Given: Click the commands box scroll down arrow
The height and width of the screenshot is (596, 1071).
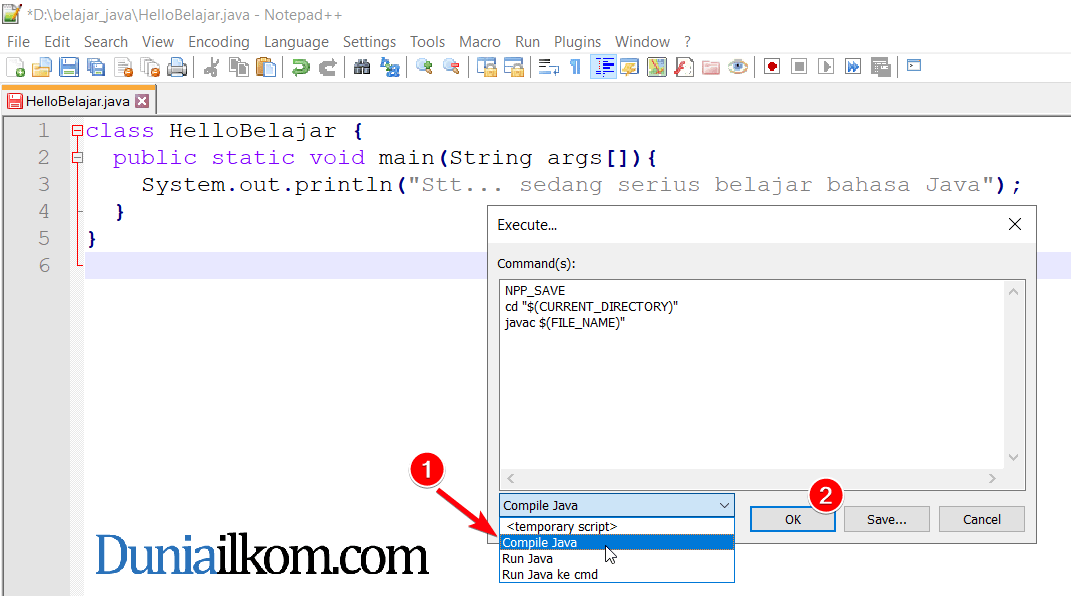Looking at the screenshot, I should pyautogui.click(x=1014, y=457).
